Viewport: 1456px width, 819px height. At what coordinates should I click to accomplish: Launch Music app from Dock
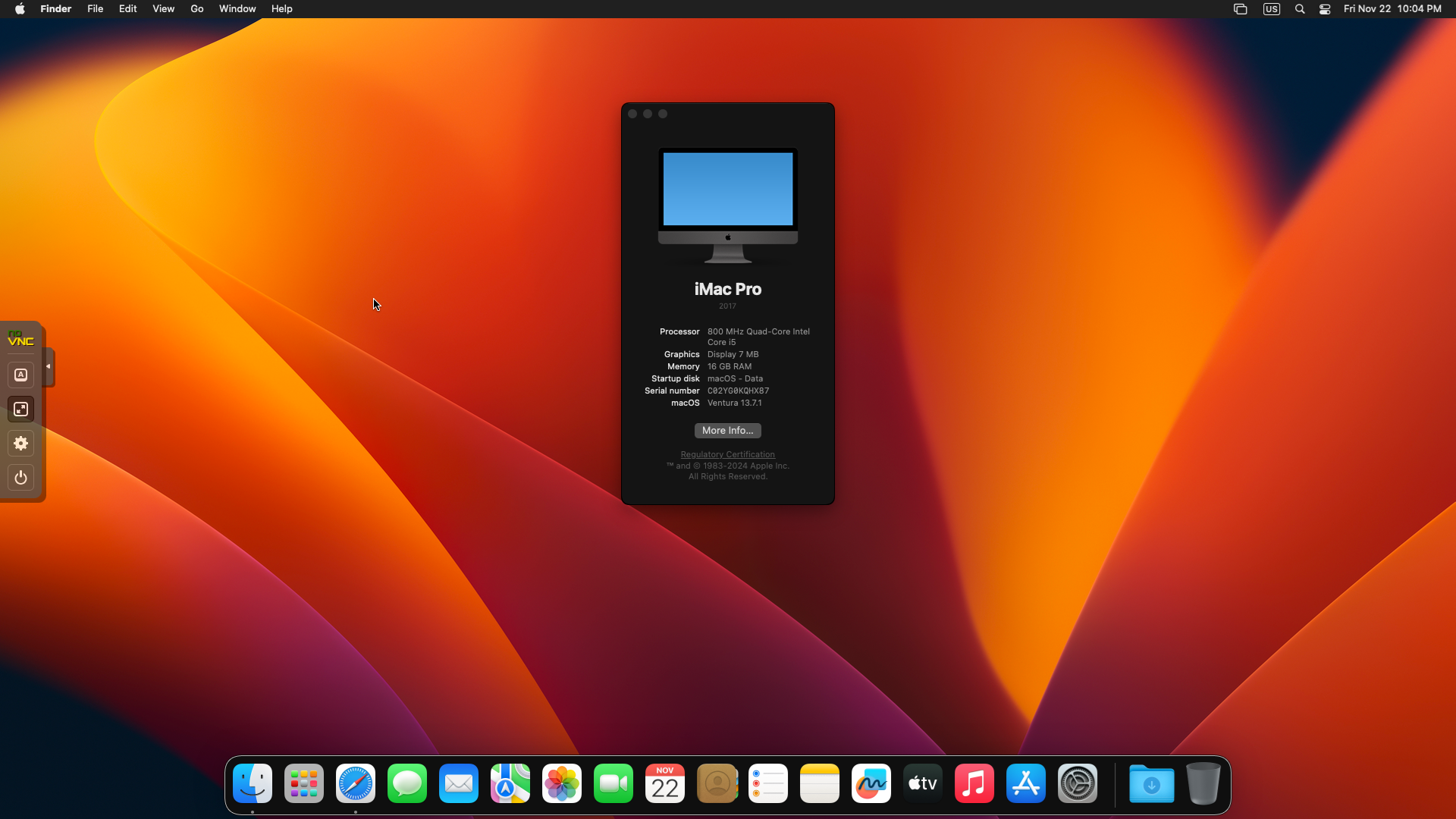point(974,783)
